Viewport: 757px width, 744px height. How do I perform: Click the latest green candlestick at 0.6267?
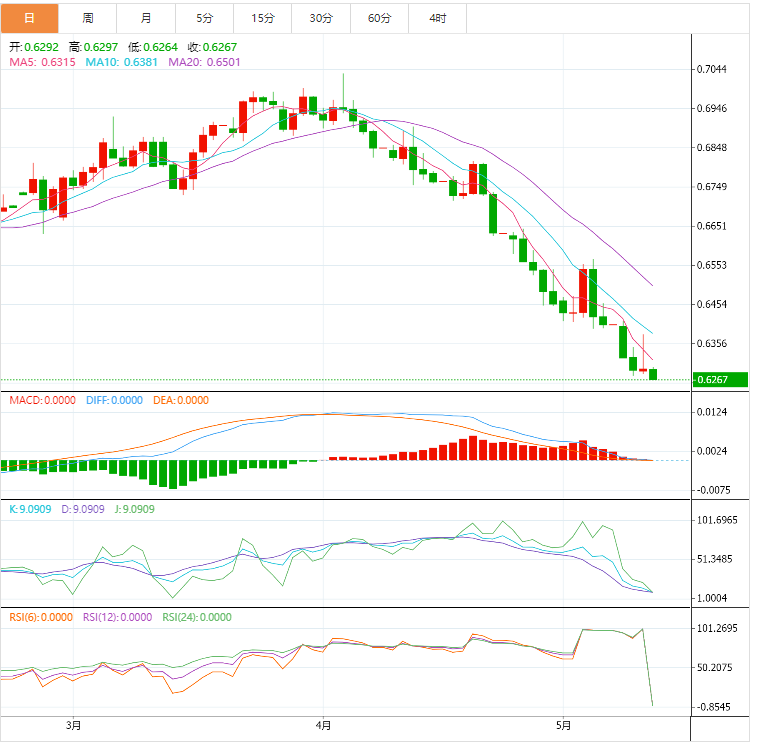tap(653, 374)
